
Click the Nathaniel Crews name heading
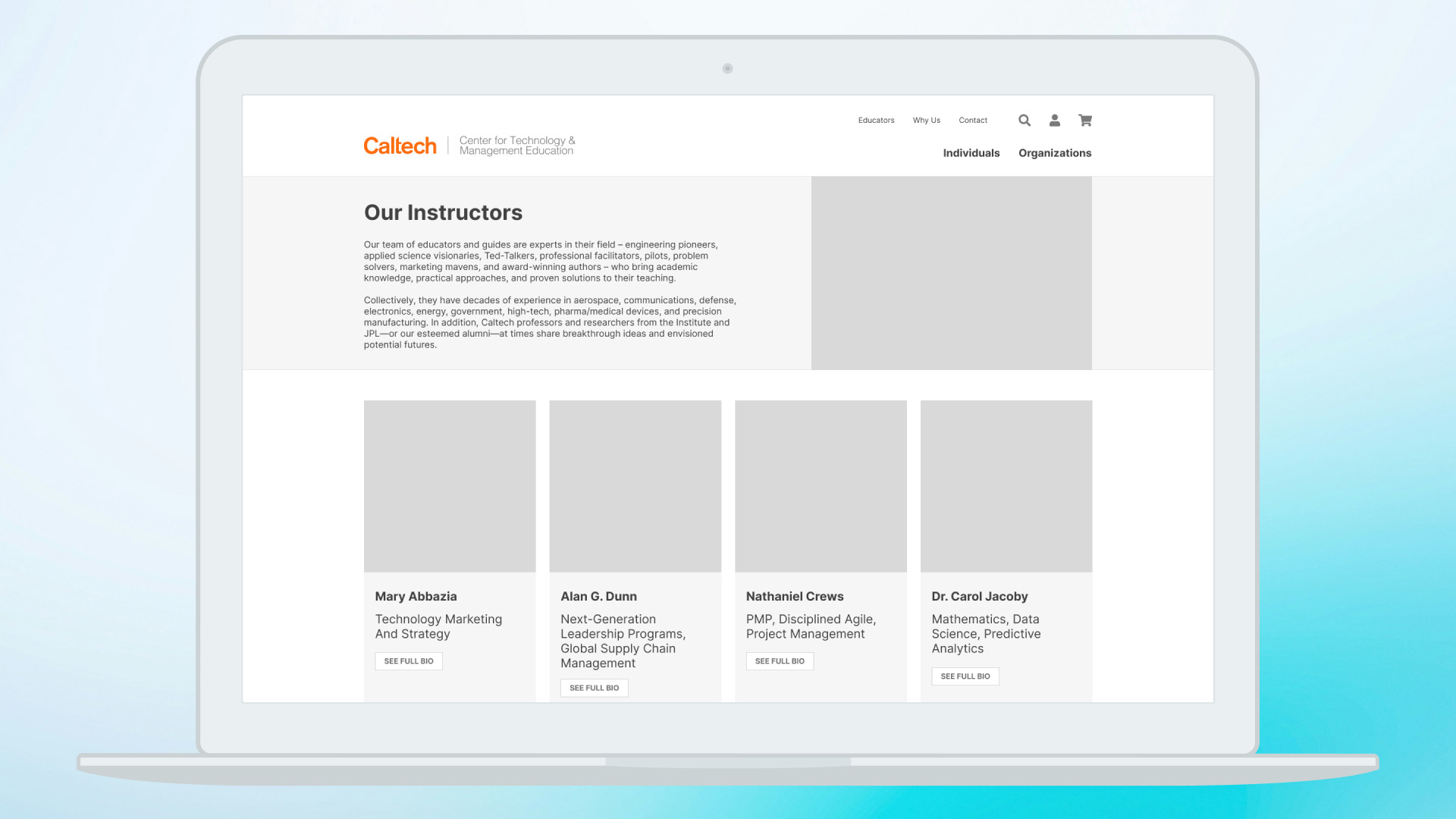(x=795, y=597)
